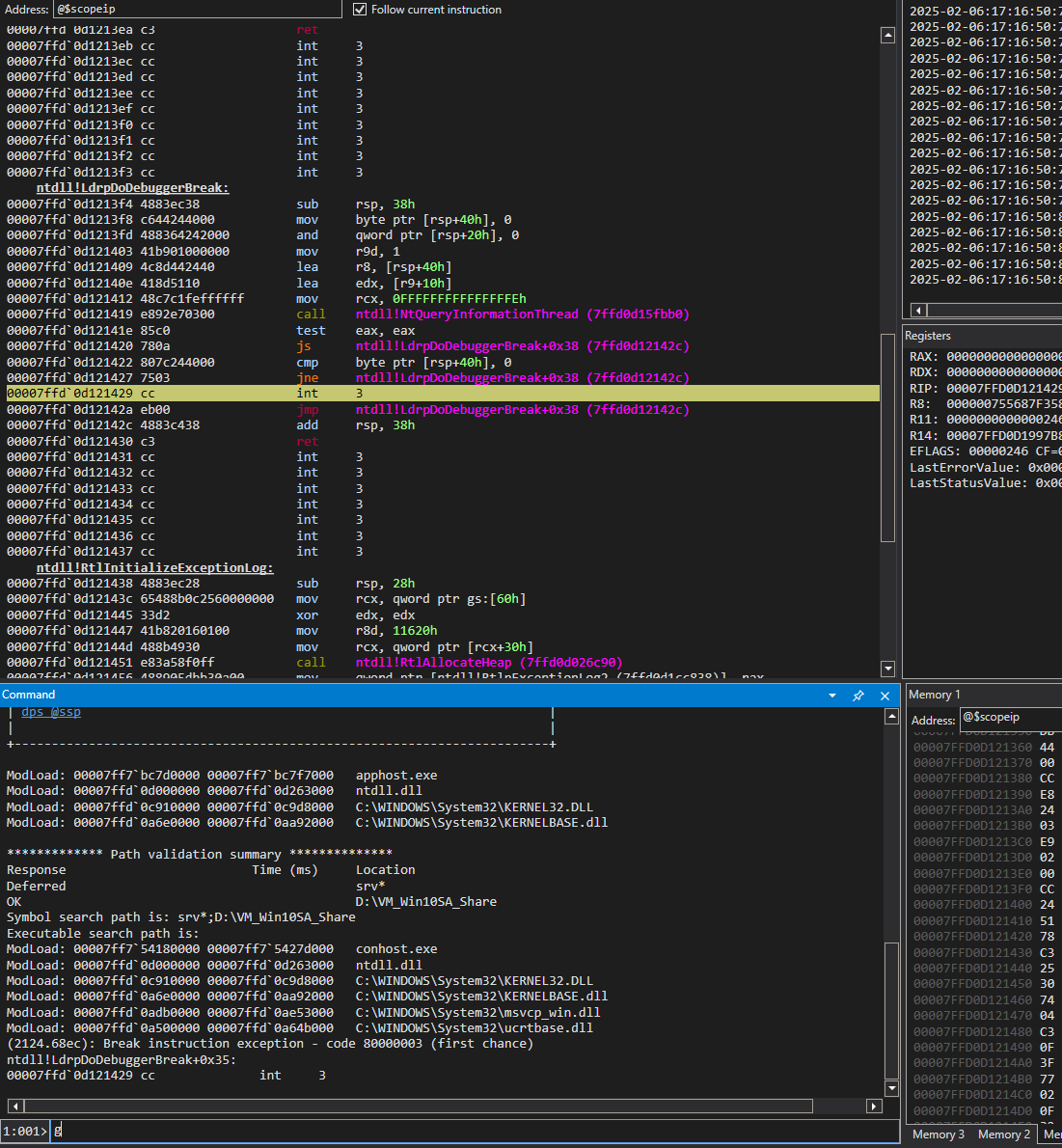This screenshot has width=1062, height=1148.
Task: Close the Command window
Action: tap(885, 696)
